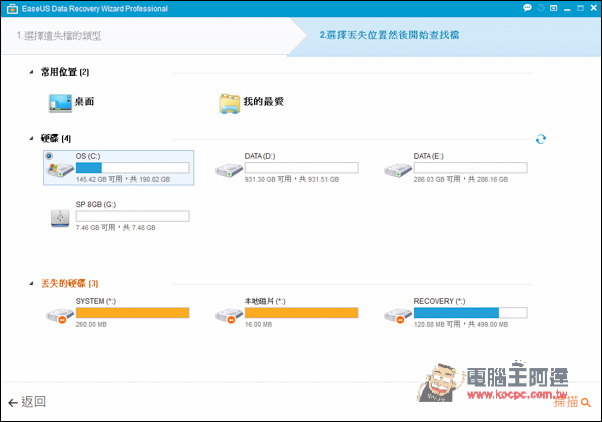Click the 'RECOVERY (*:)' partition name
The height and width of the screenshot is (422, 602).
click(x=439, y=301)
